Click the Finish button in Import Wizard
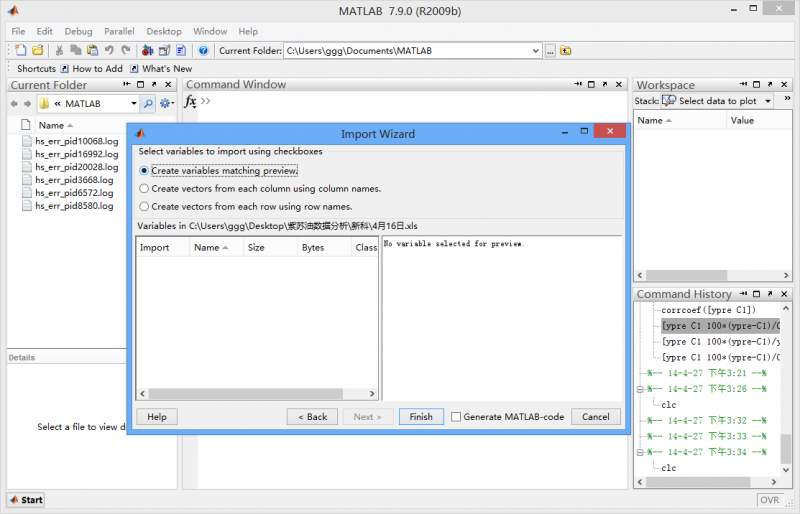The width and height of the screenshot is (800, 514). (x=421, y=417)
